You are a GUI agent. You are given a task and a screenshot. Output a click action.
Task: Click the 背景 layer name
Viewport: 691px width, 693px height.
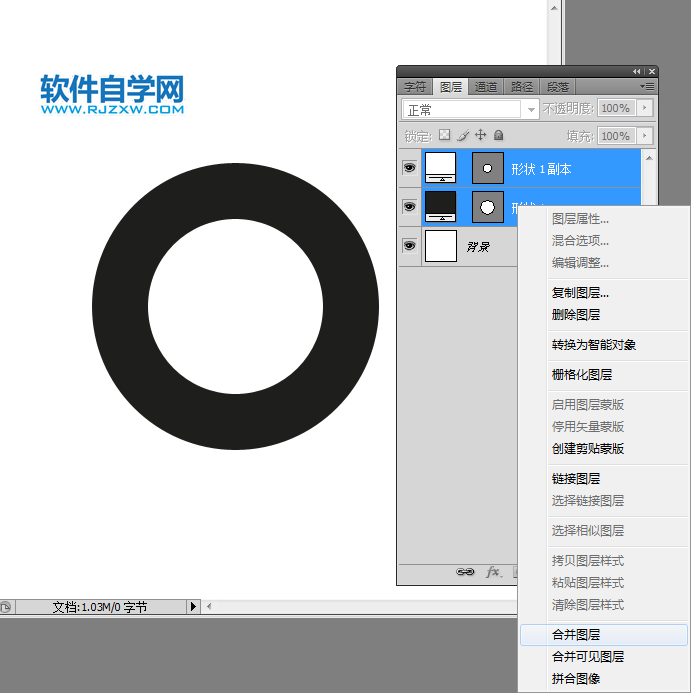tap(478, 247)
